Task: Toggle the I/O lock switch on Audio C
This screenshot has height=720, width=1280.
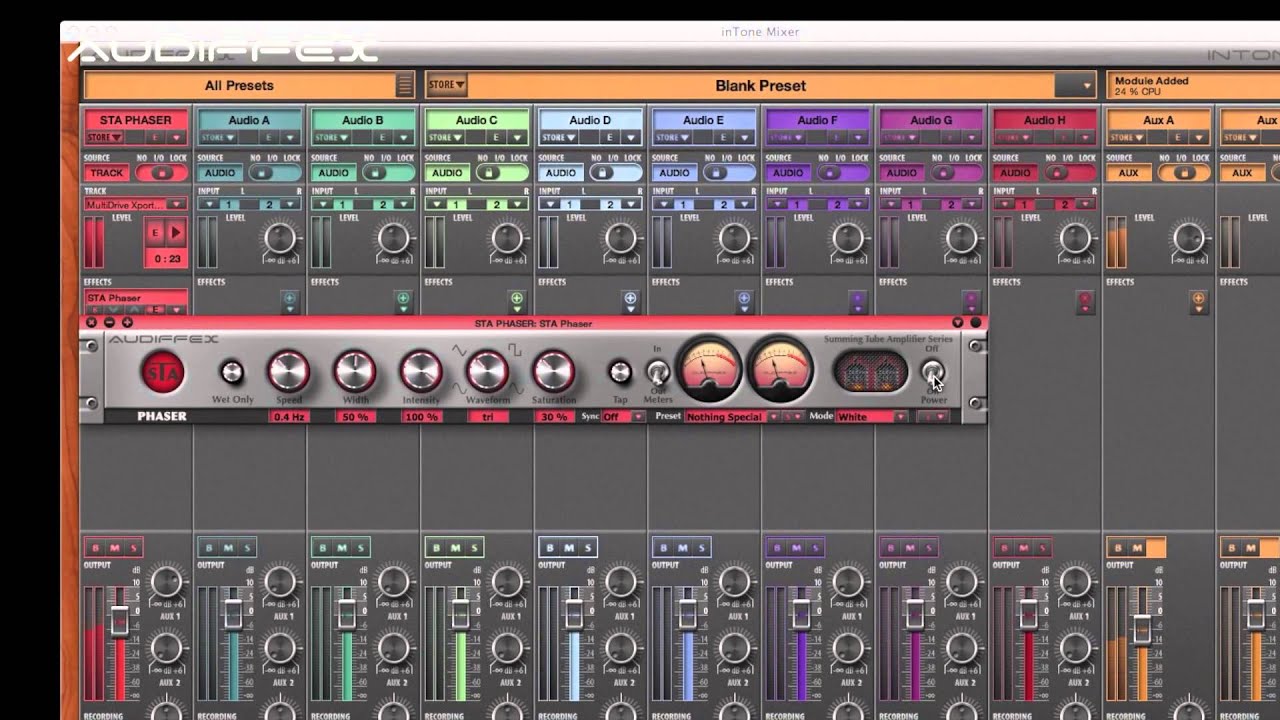Action: pos(501,173)
